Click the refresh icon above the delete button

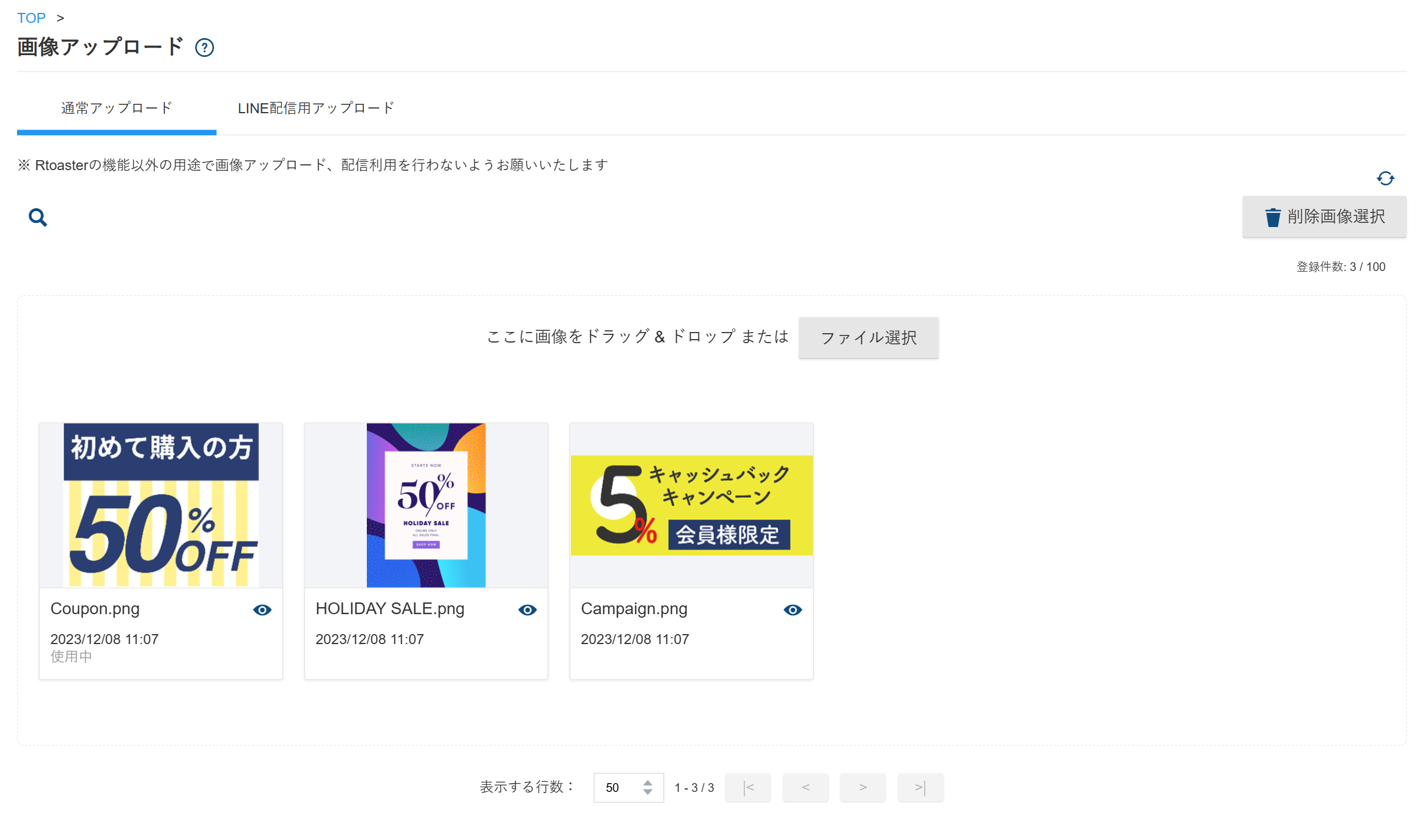point(1385,178)
